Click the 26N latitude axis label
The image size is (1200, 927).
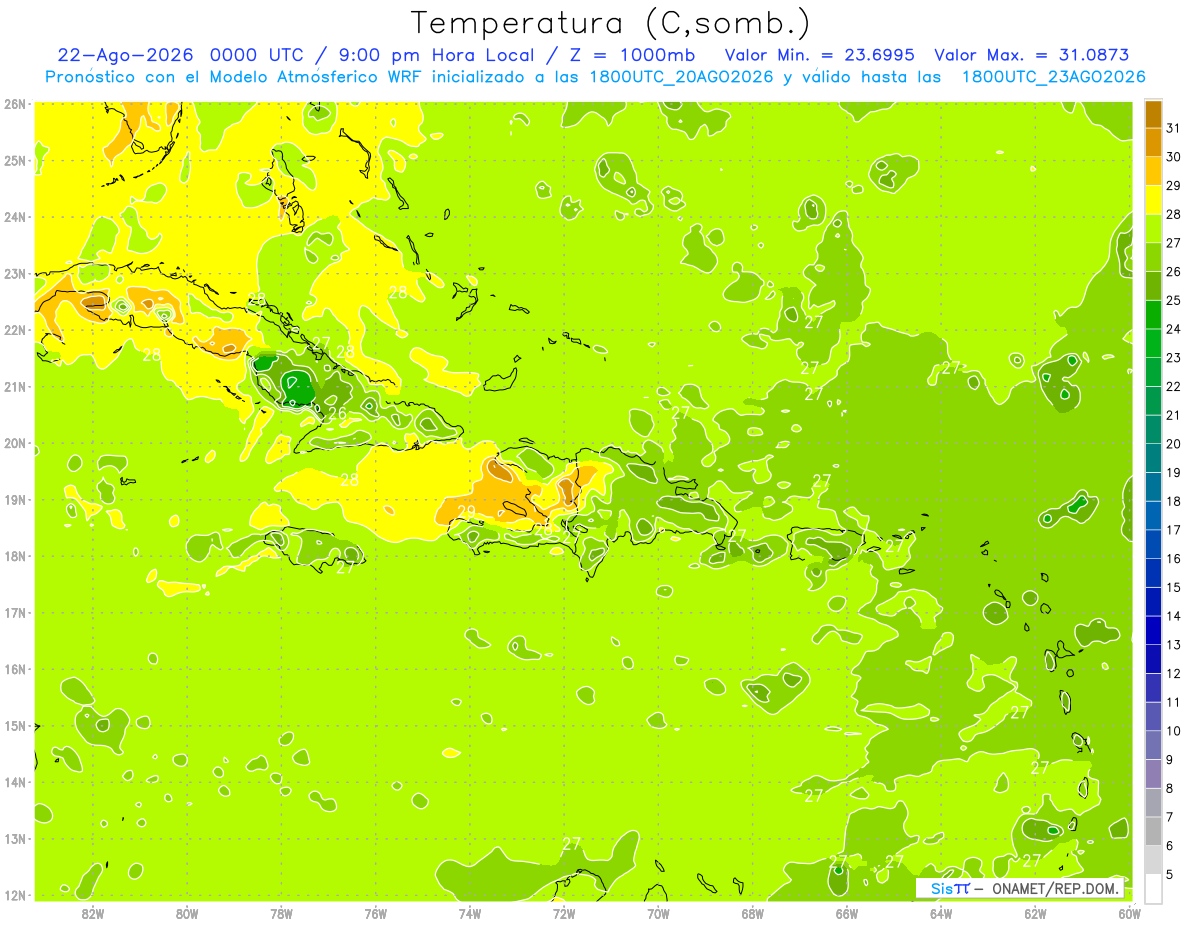(15, 104)
